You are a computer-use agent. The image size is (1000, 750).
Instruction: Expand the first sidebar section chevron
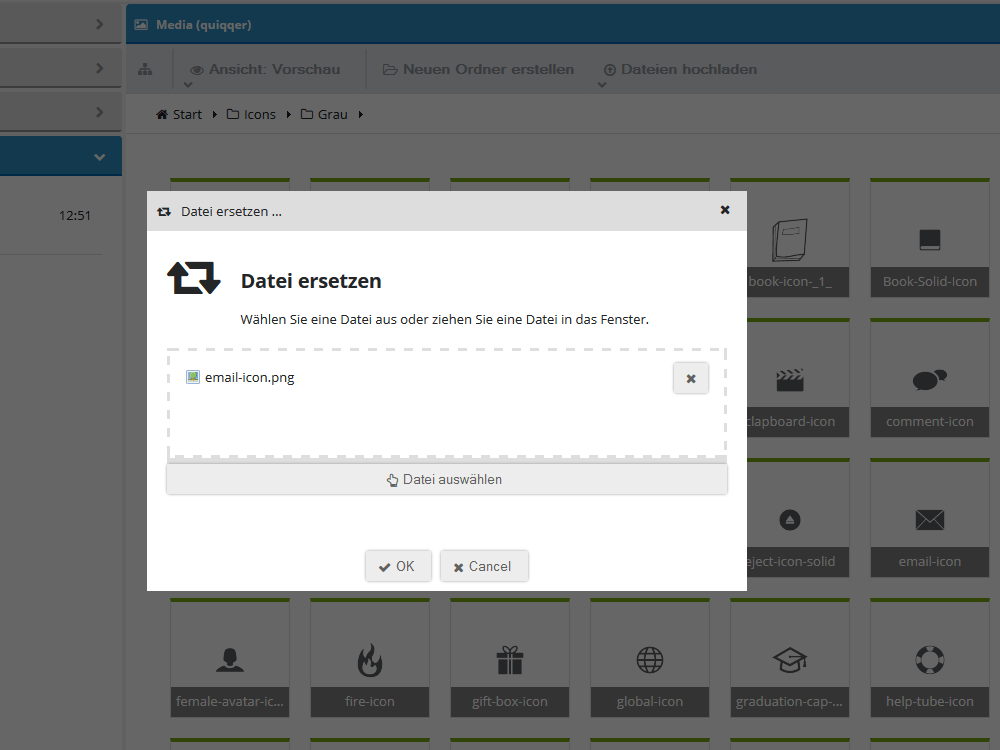[x=99, y=24]
